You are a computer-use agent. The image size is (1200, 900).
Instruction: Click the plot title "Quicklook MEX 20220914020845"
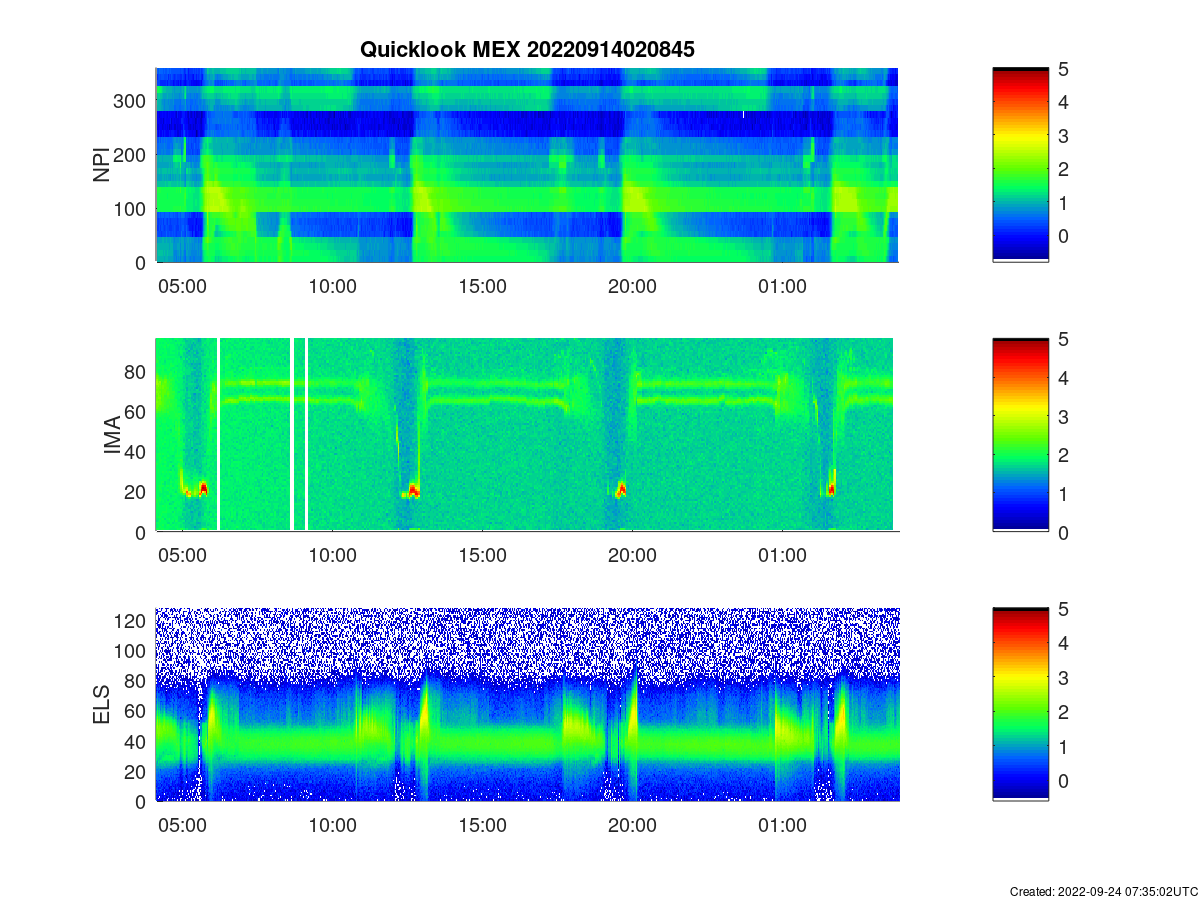527,49
